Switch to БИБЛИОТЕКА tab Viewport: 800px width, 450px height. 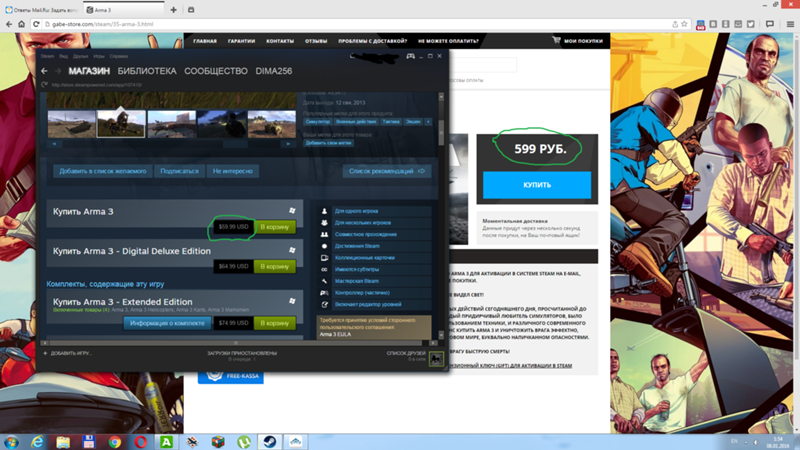(147, 71)
